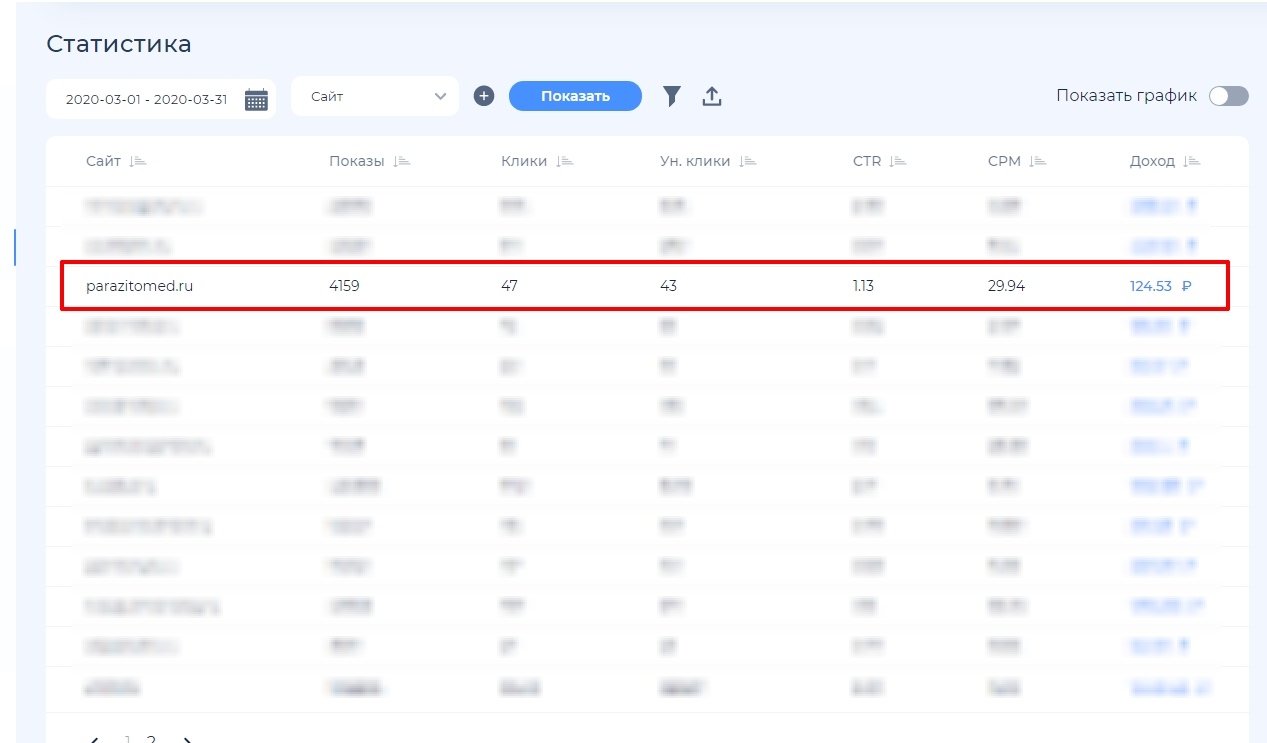Image resolution: width=1267 pixels, height=743 pixels.
Task: Sort by Показы column sort icon
Action: (402, 161)
